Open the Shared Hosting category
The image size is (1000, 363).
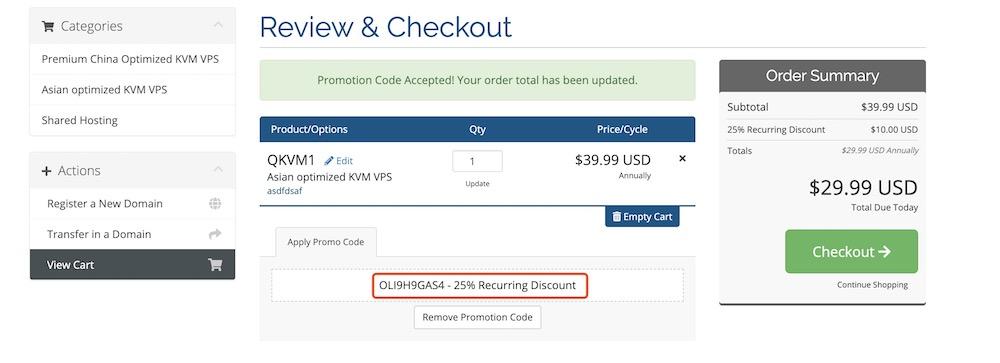[x=80, y=120]
